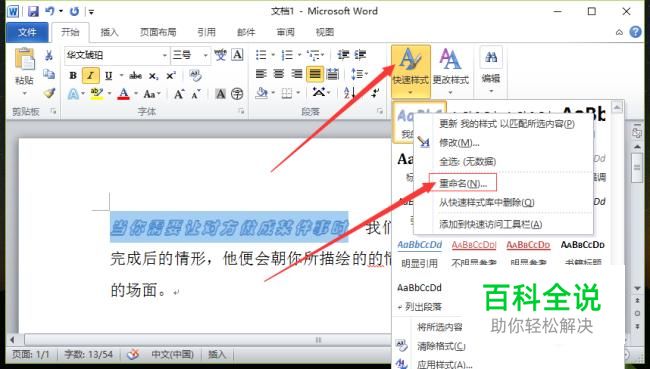The width and height of the screenshot is (650, 369).
Task: Open Font dialog launcher in 字体 group
Action: 241,111
